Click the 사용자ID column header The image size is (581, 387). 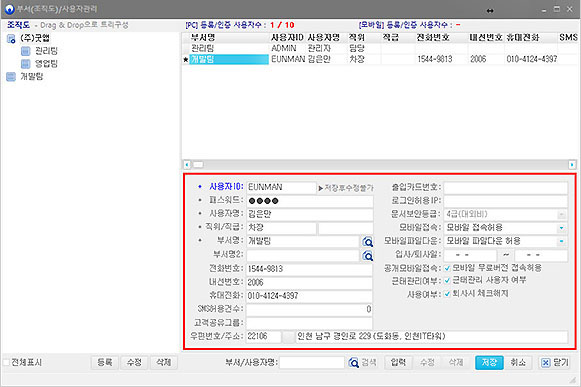point(287,37)
